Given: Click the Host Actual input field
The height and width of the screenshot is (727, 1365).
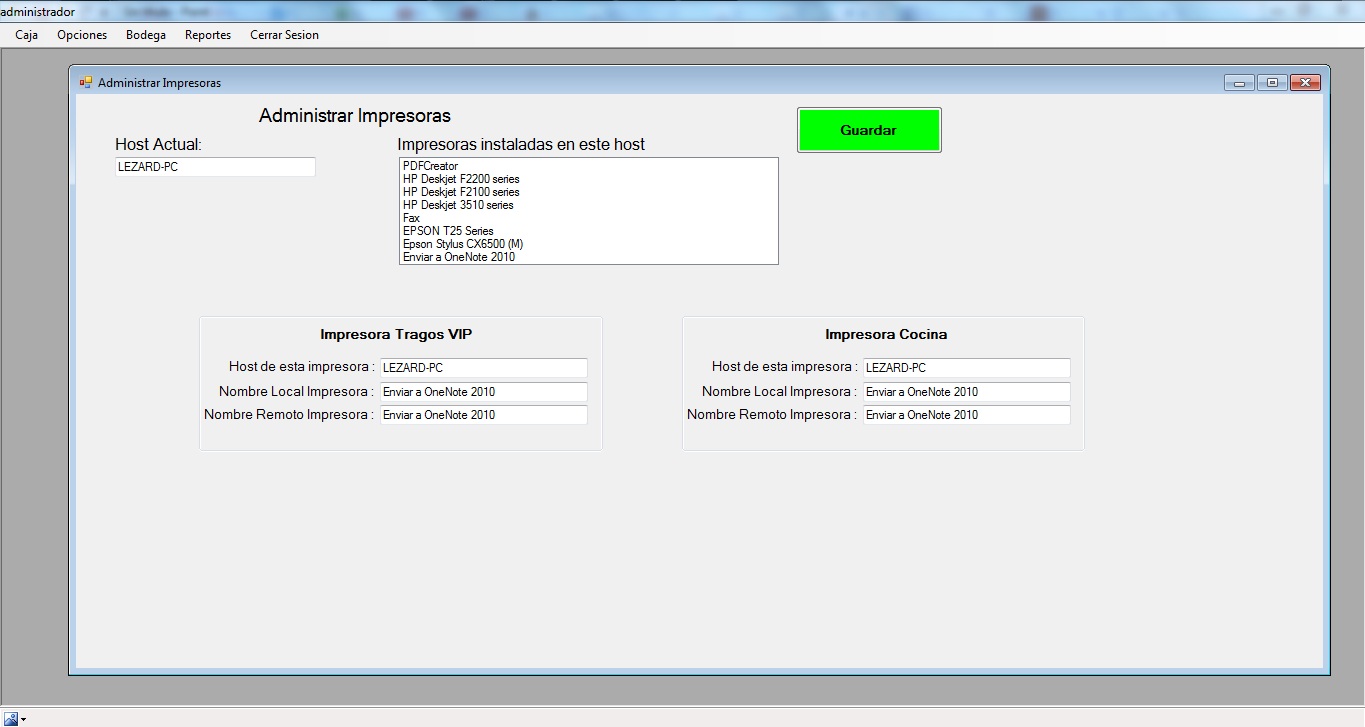Looking at the screenshot, I should [215, 167].
